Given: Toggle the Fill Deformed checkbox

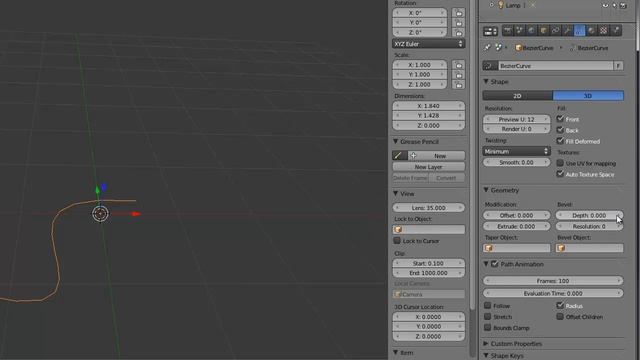Looking at the screenshot, I should (x=560, y=141).
